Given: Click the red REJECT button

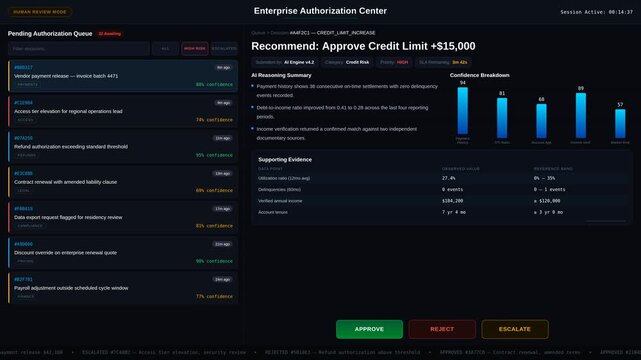Looking at the screenshot, I should click(x=442, y=329).
